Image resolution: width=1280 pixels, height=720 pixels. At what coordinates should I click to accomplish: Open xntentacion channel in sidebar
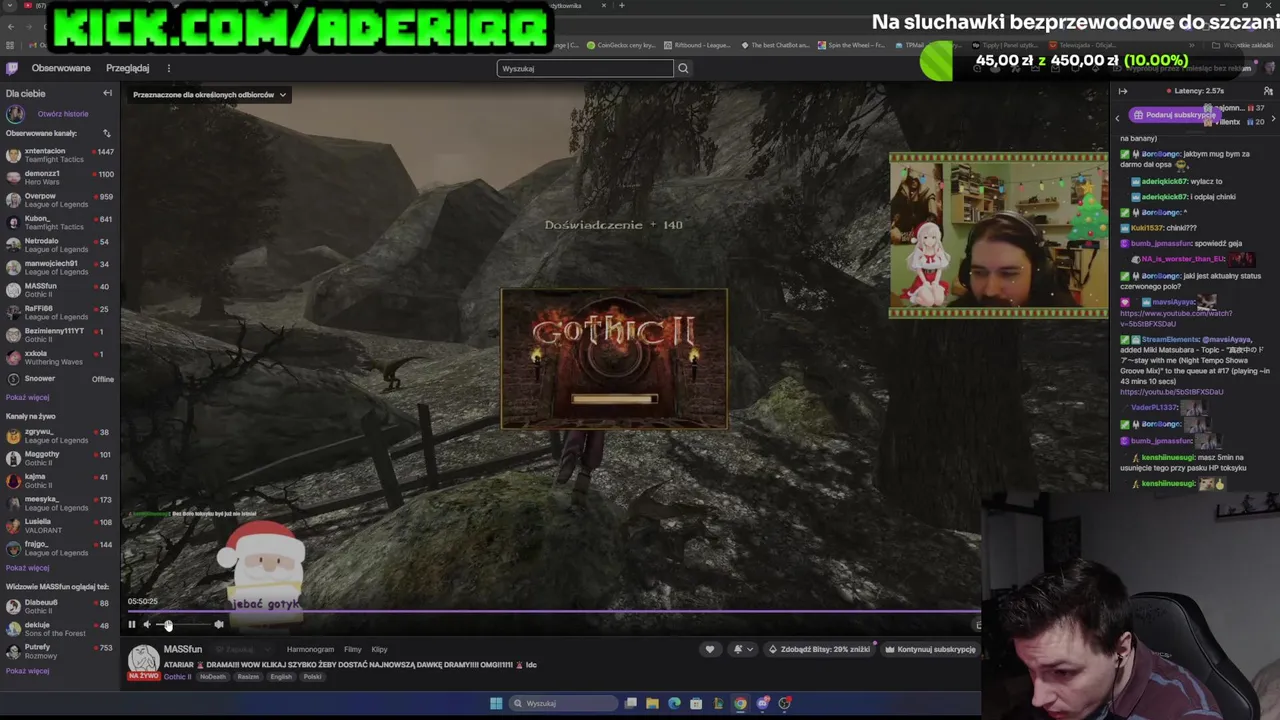pyautogui.click(x=60, y=155)
